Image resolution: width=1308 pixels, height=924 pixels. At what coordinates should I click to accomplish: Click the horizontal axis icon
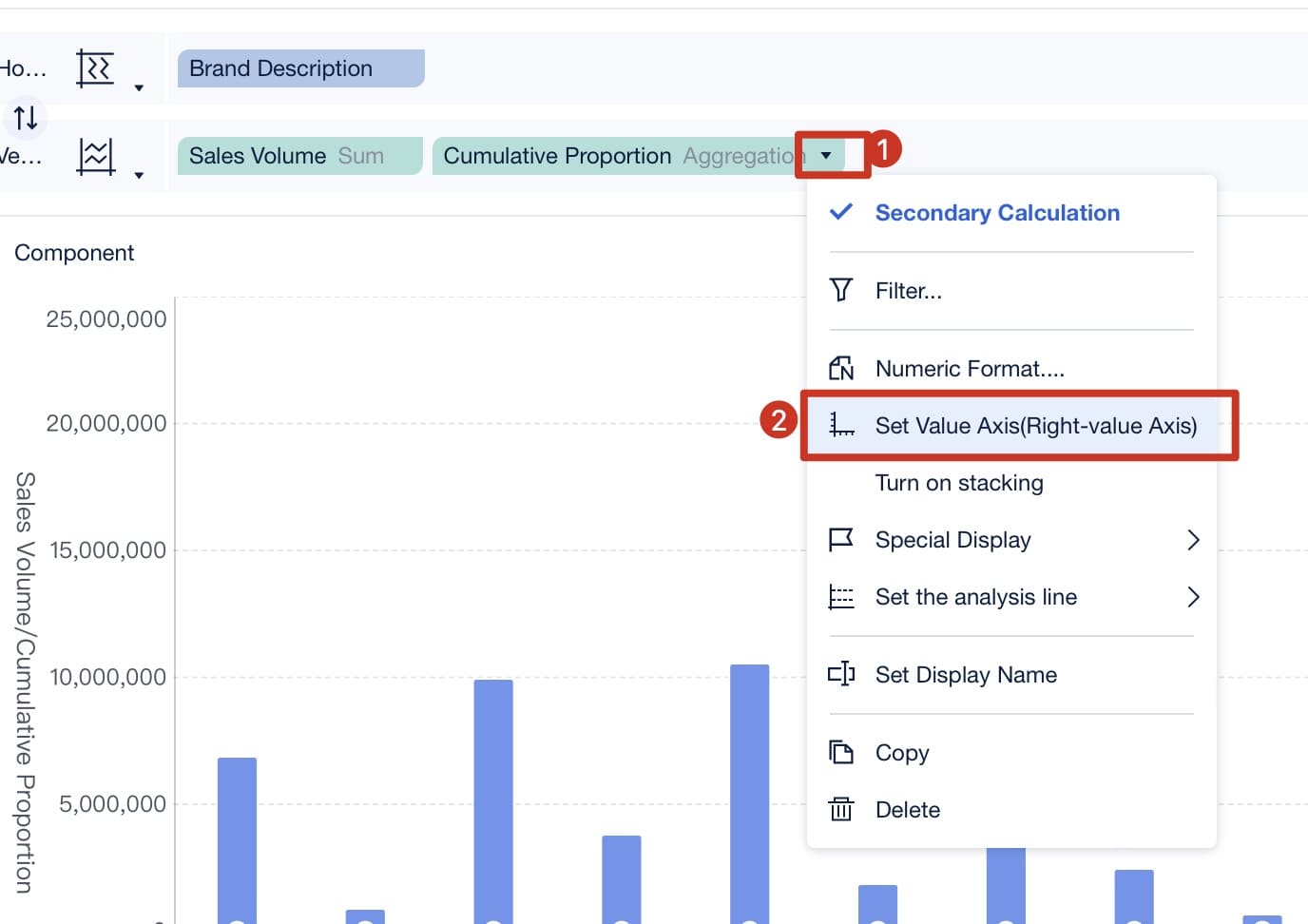click(95, 68)
